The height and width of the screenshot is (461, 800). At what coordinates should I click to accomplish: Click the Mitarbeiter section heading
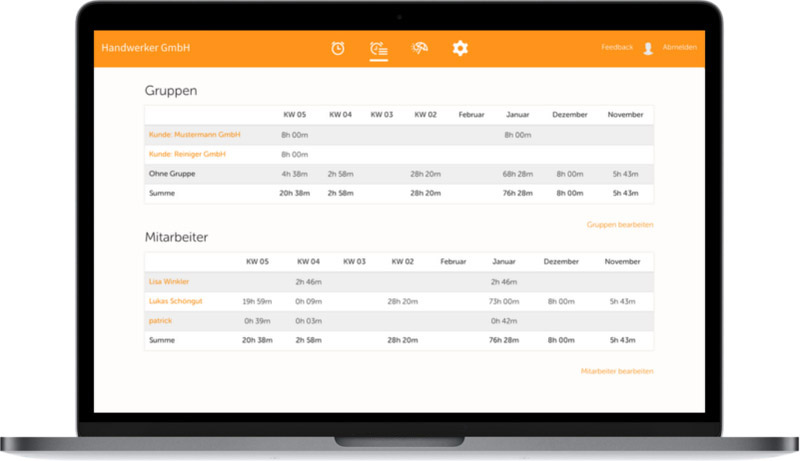[176, 237]
